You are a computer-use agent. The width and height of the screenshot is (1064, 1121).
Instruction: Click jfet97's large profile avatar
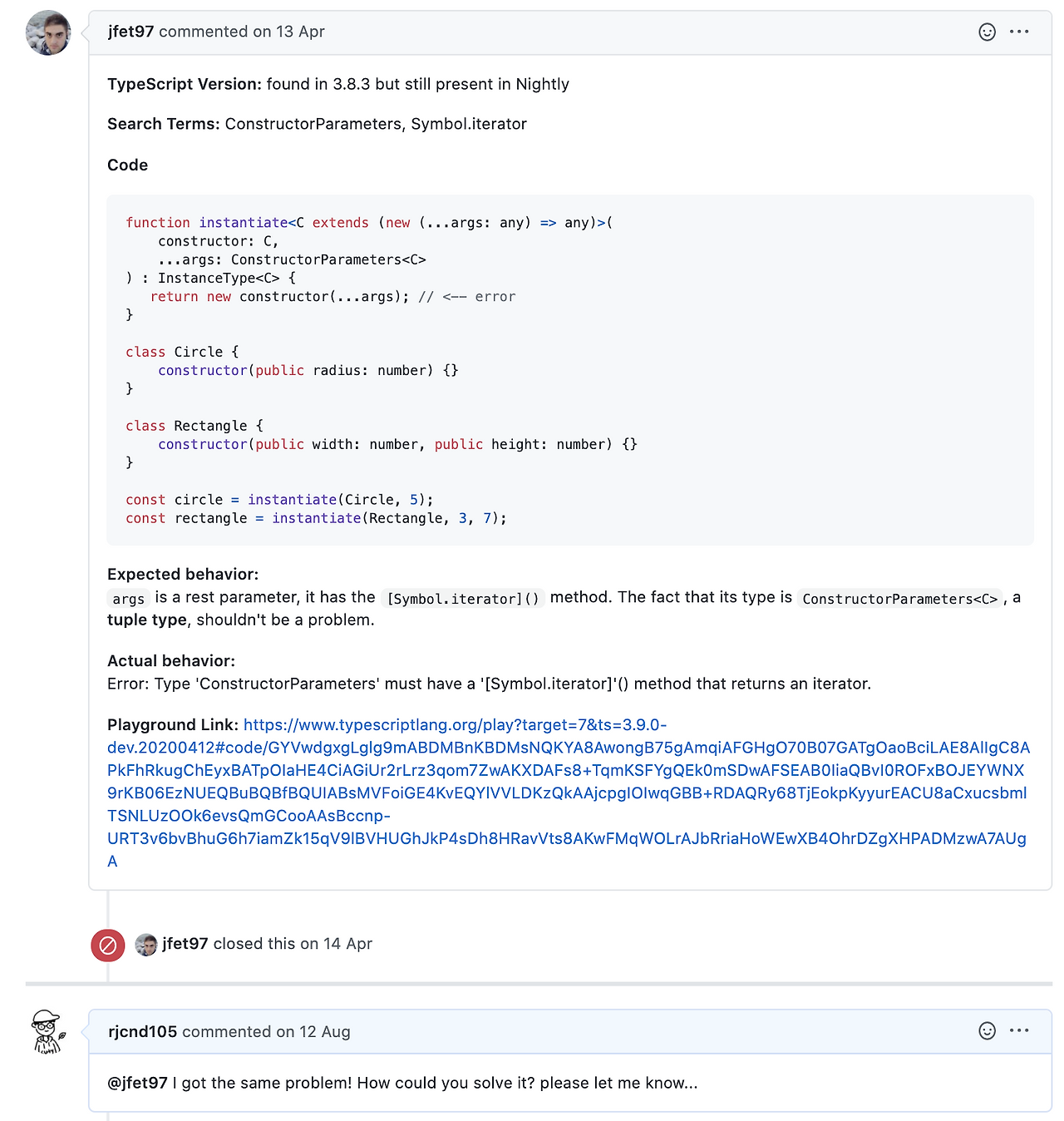click(48, 33)
